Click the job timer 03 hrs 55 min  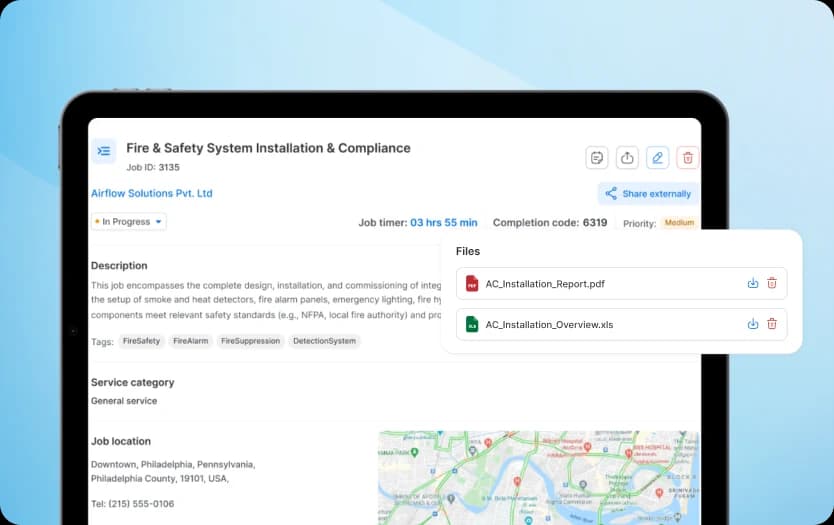pyautogui.click(x=444, y=223)
